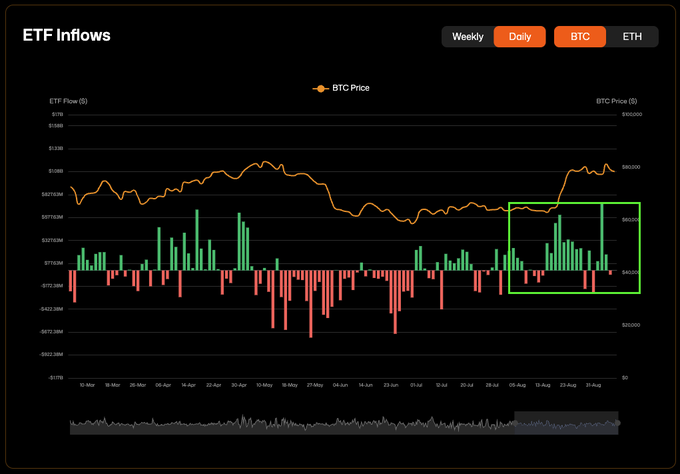Click the $80,000 price axis label
The height and width of the screenshot is (474, 680).
tap(631, 167)
